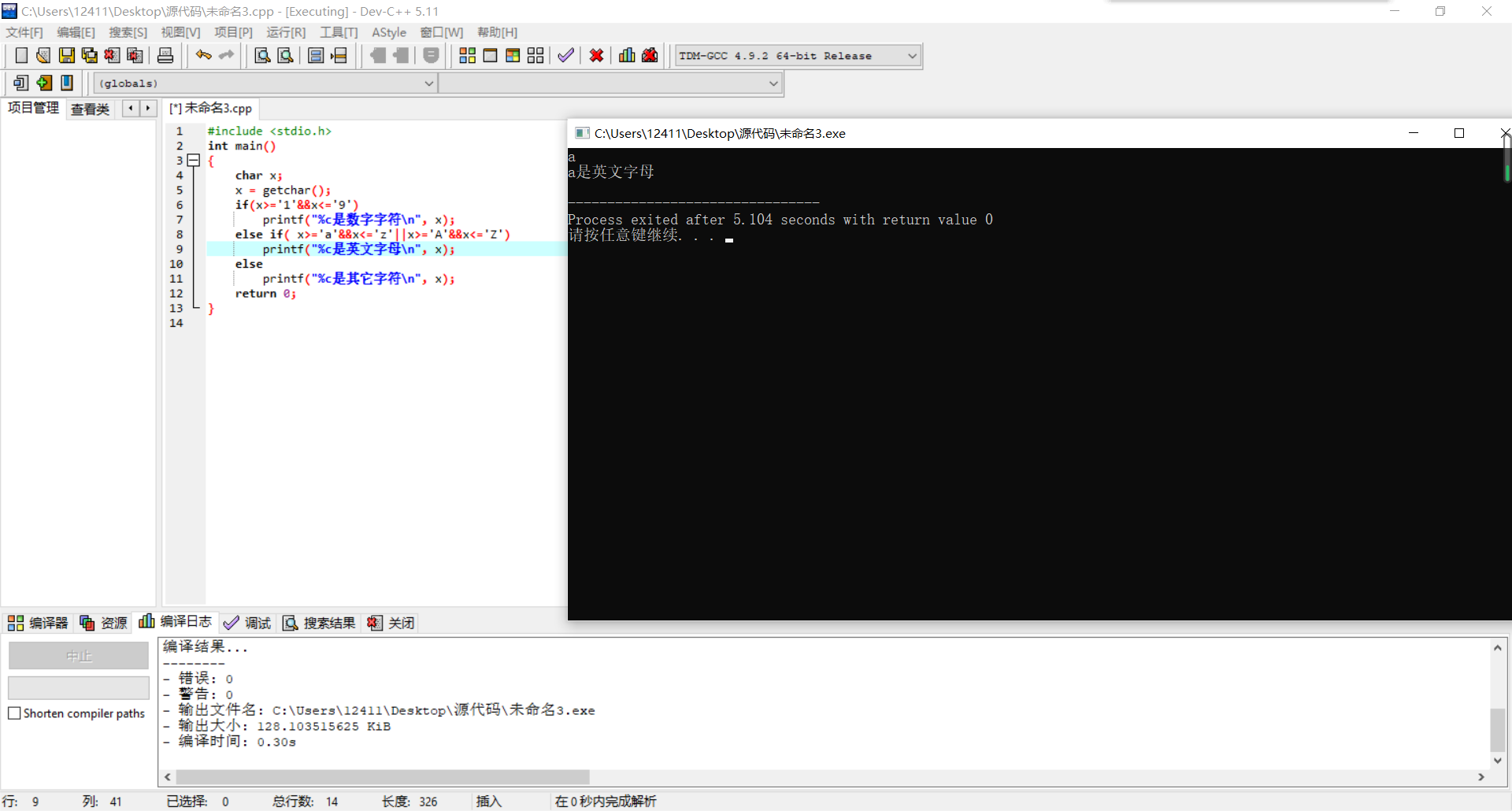Open the 编译日志 bottom panel tab
Image resolution: width=1512 pixels, height=811 pixels.
click(176, 621)
